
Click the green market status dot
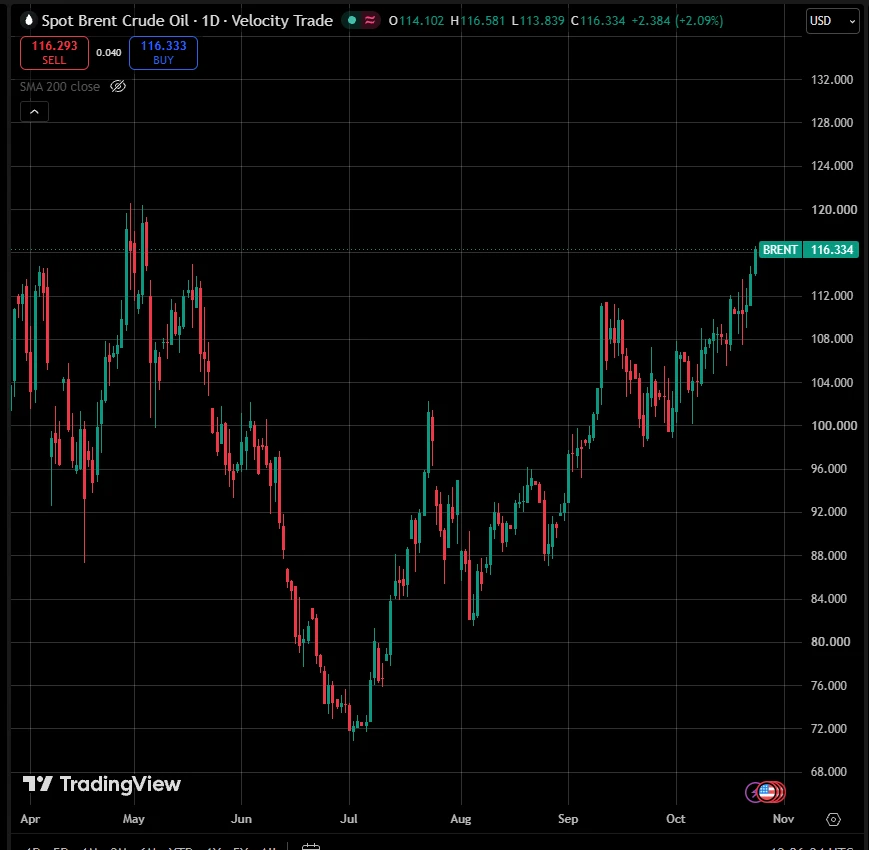pos(352,21)
